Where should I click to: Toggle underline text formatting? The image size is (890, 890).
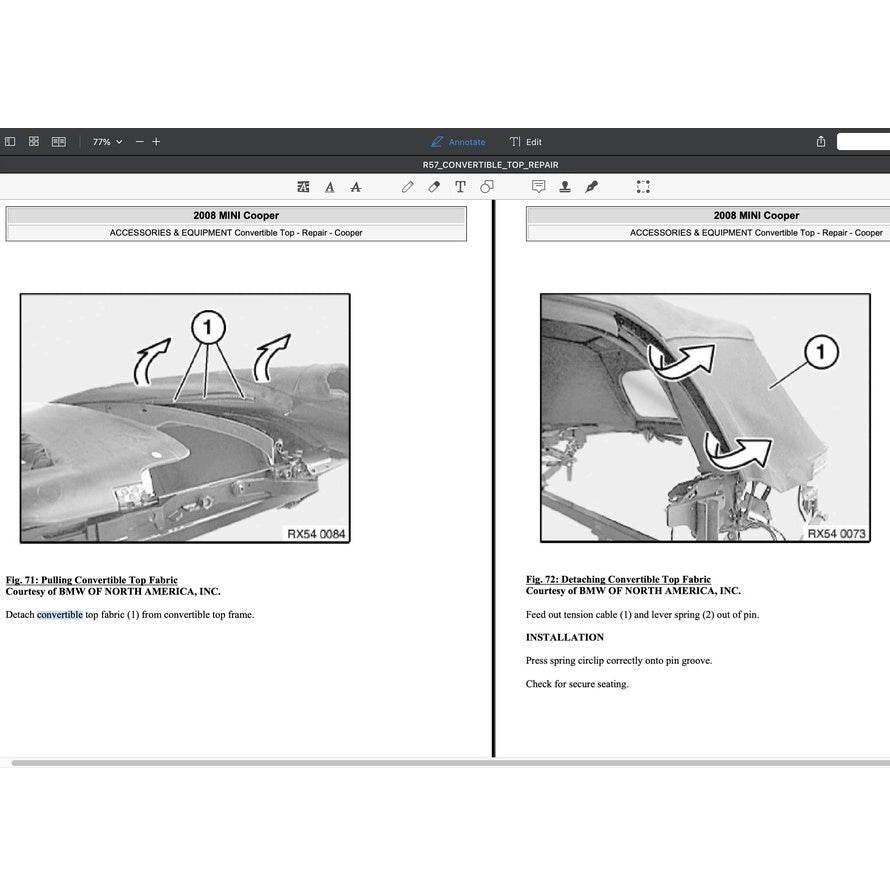pos(329,186)
